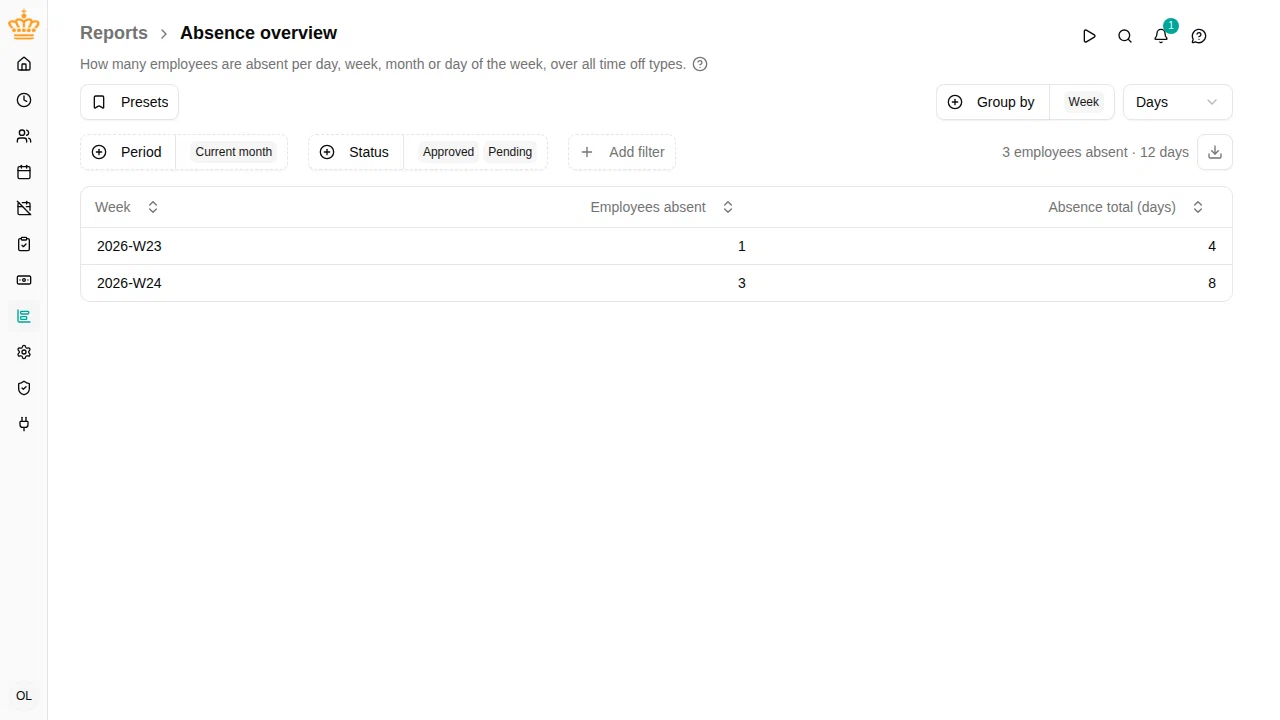Open the settings gear sidebar icon
The height and width of the screenshot is (720, 1280).
click(24, 352)
